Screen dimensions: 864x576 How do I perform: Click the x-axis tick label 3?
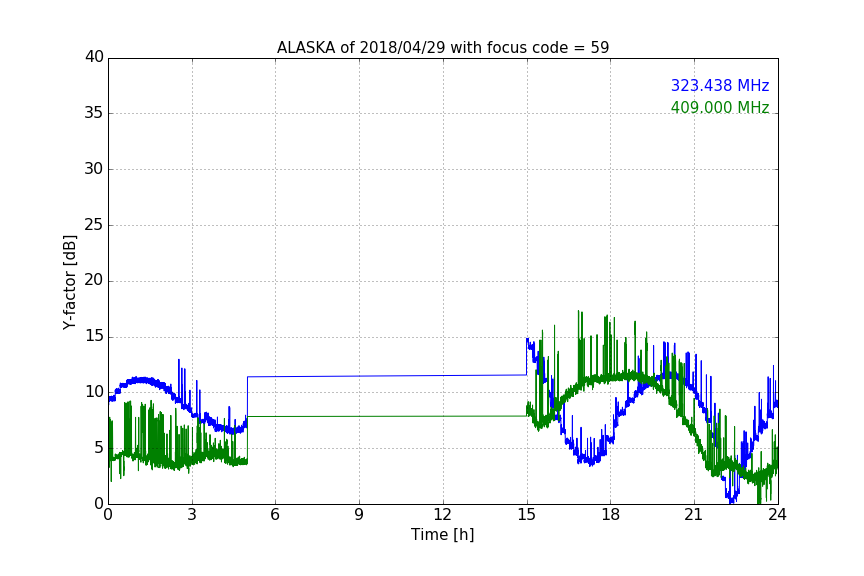click(x=192, y=515)
